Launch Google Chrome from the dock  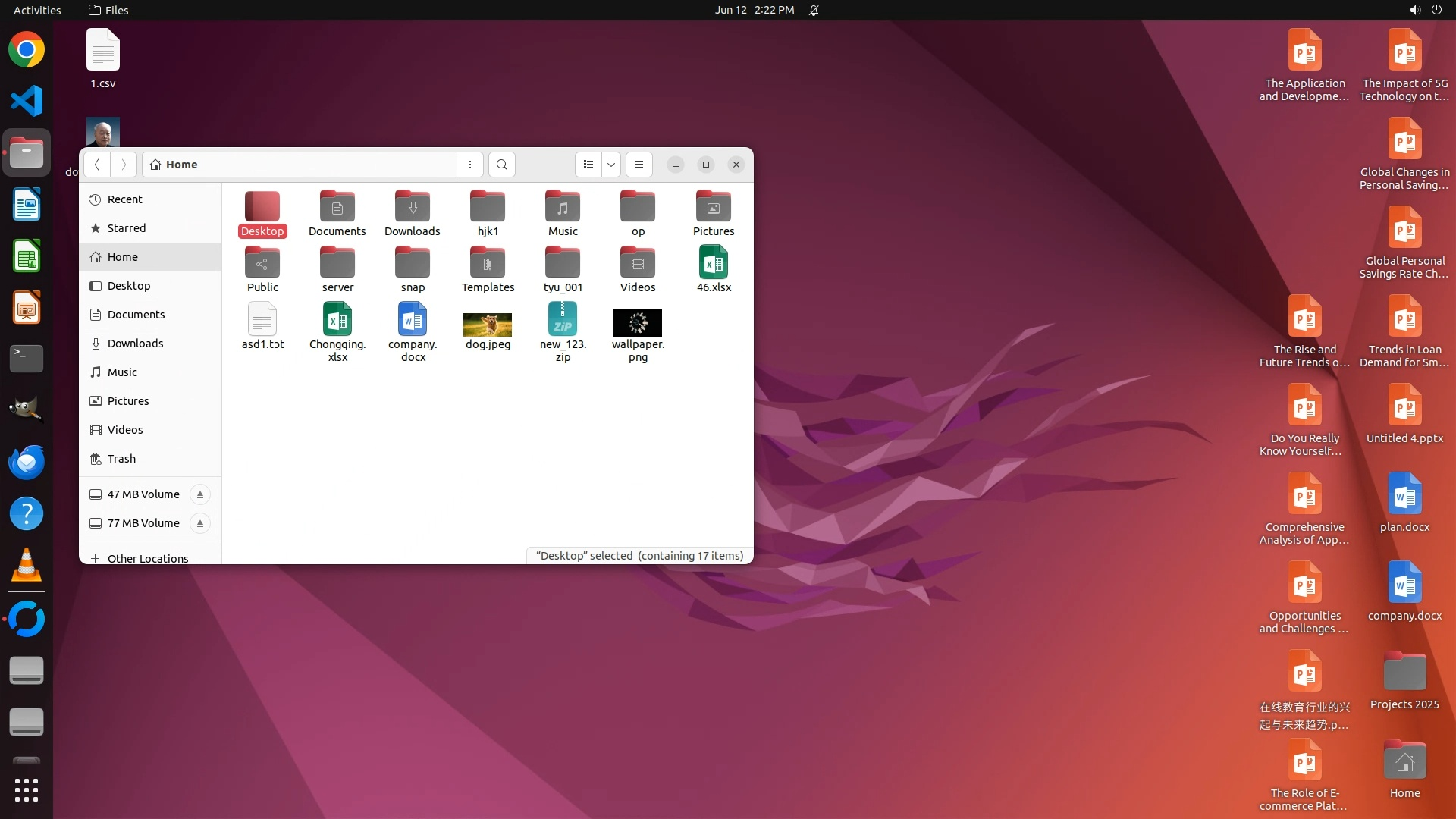[27, 50]
